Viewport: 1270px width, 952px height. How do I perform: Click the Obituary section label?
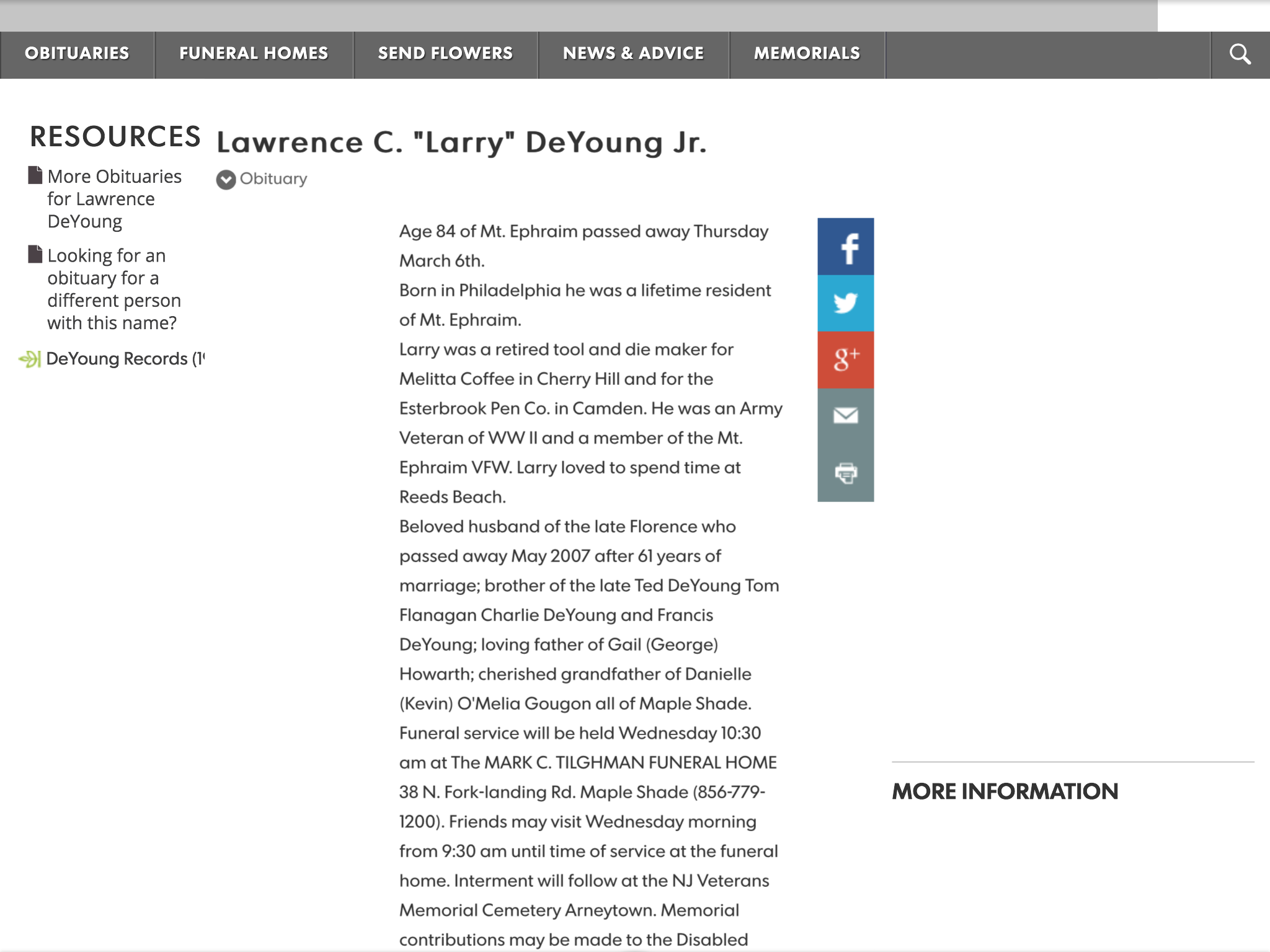pos(273,179)
